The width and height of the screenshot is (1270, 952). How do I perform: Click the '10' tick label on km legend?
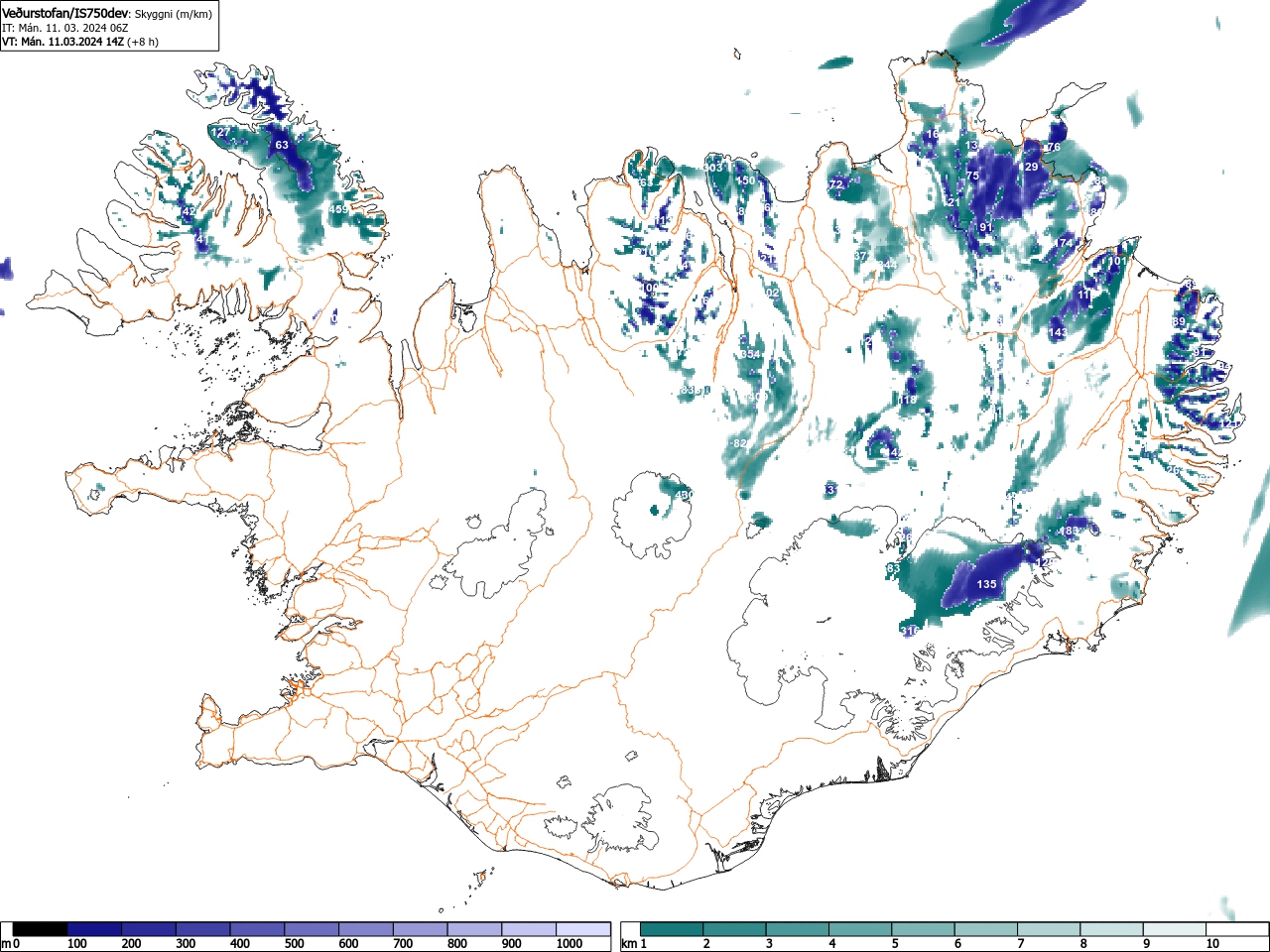pyautogui.click(x=1212, y=944)
